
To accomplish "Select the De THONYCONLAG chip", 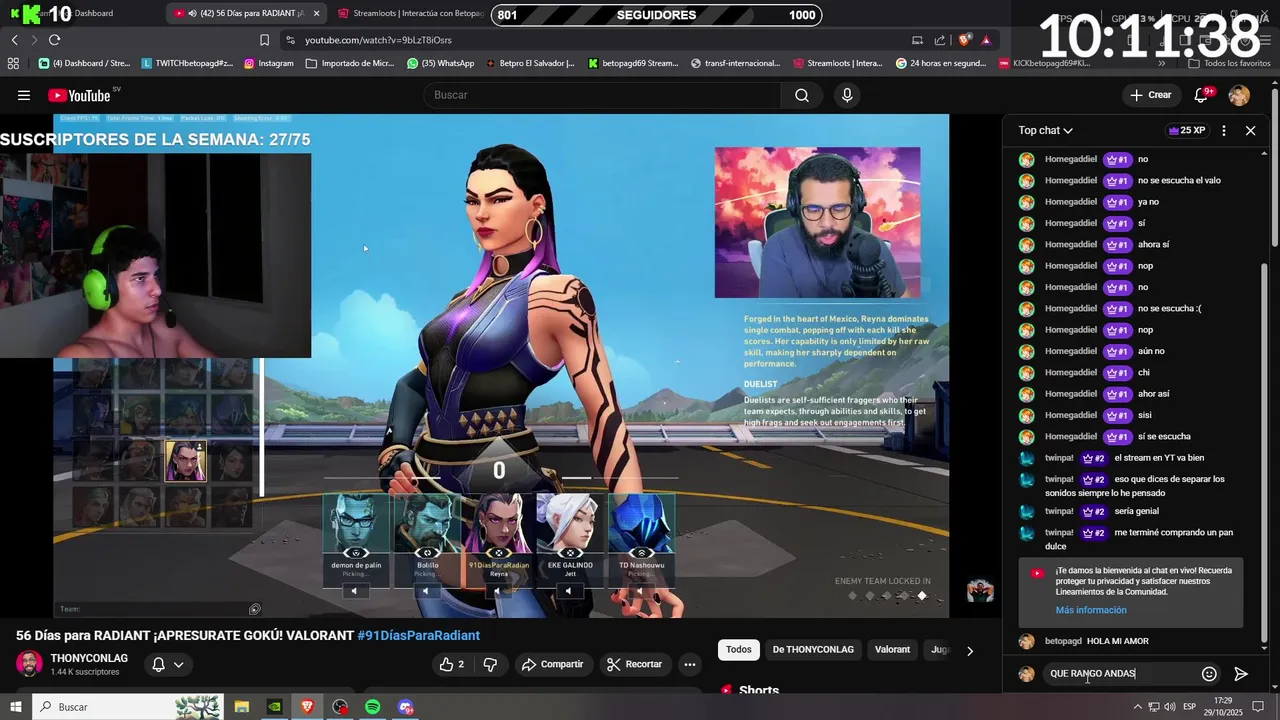I will [813, 650].
